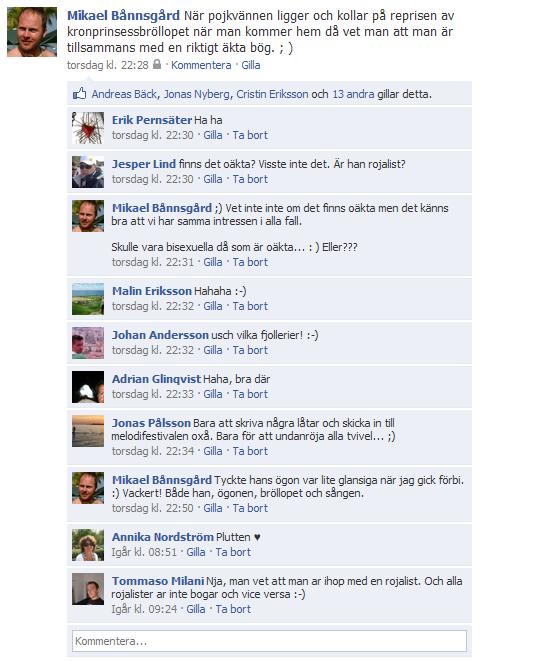Viewport: 538px width, 661px height.
Task: Remove Johan Andersson's comment with Ta bort
Action: pos(250,350)
